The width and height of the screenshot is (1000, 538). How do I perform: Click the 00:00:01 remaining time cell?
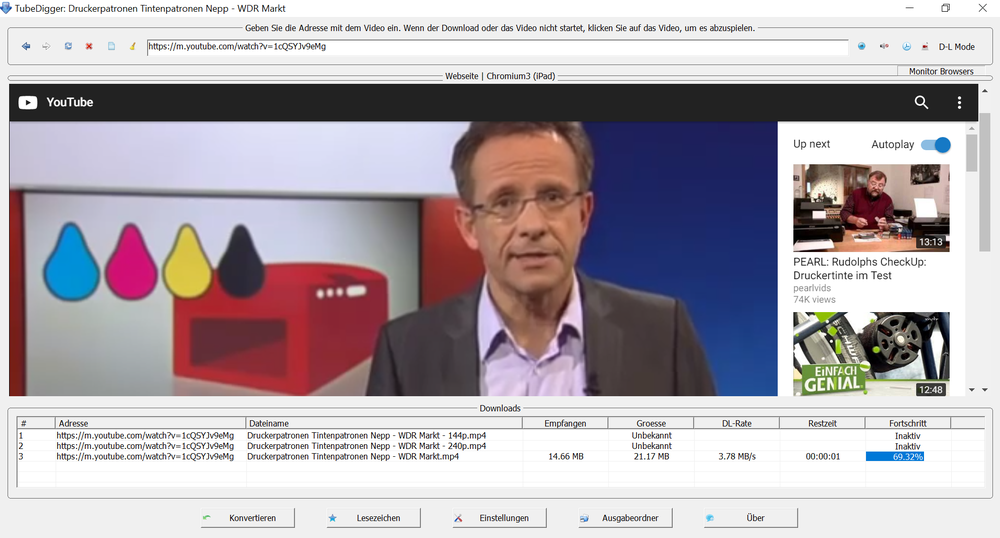[823, 456]
